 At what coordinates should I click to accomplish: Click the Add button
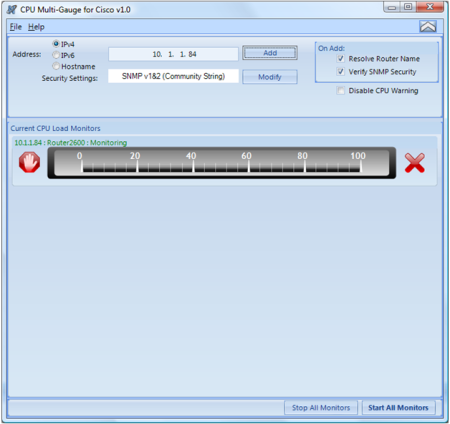(x=270, y=53)
